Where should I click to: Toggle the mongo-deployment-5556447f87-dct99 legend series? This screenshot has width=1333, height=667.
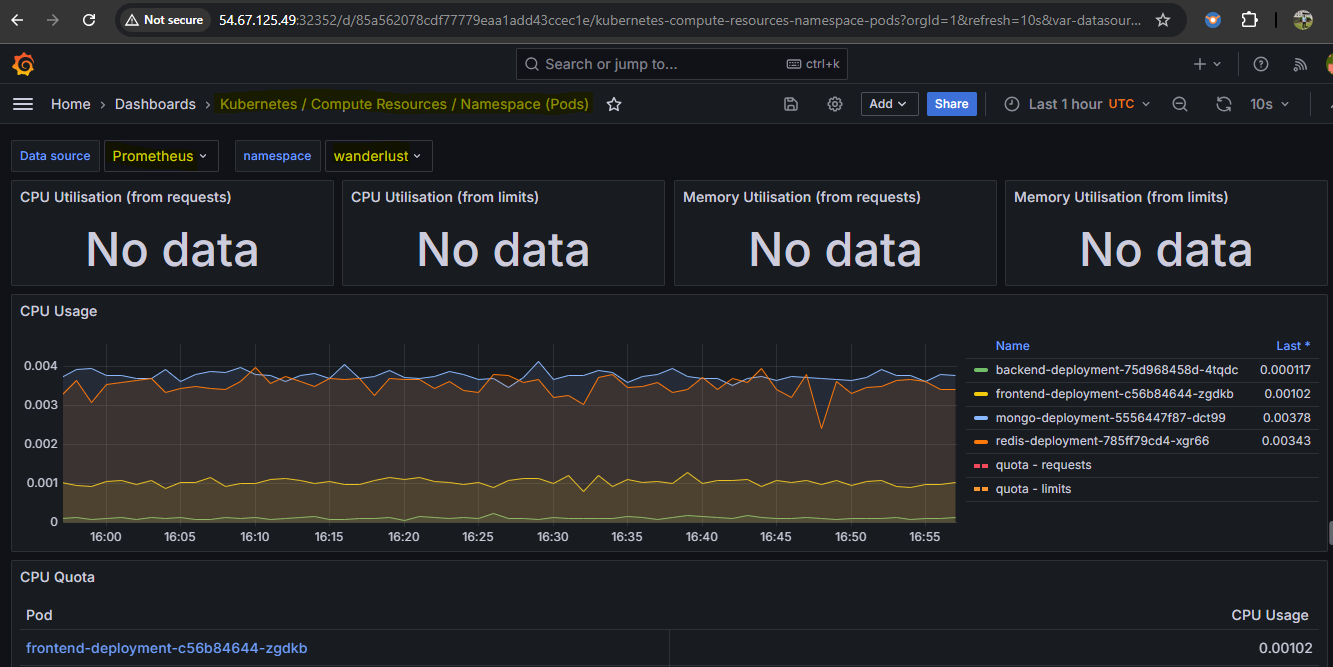tap(1110, 417)
